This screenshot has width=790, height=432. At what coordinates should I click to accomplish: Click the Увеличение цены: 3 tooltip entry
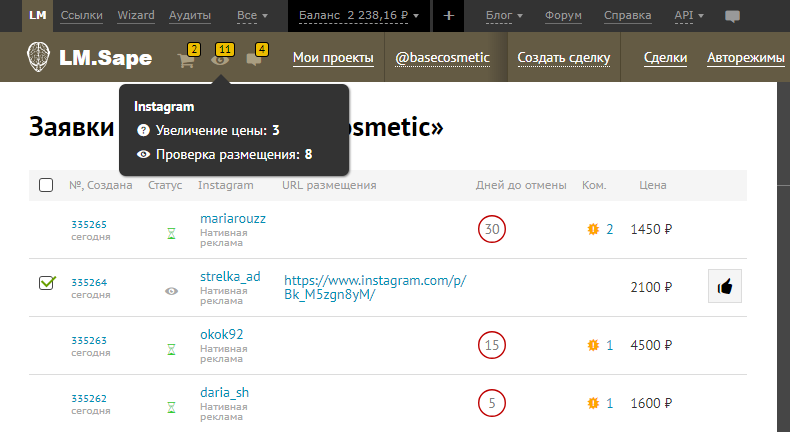coord(208,131)
